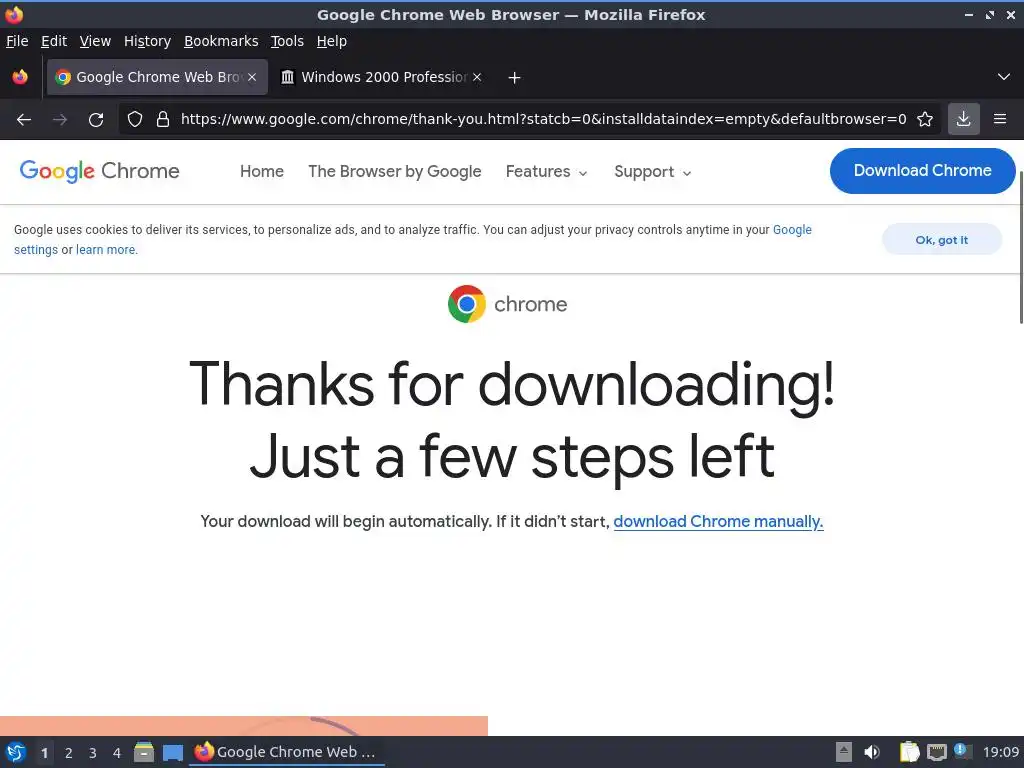
Task: Open the Firefox hamburger menu
Action: [x=1000, y=119]
